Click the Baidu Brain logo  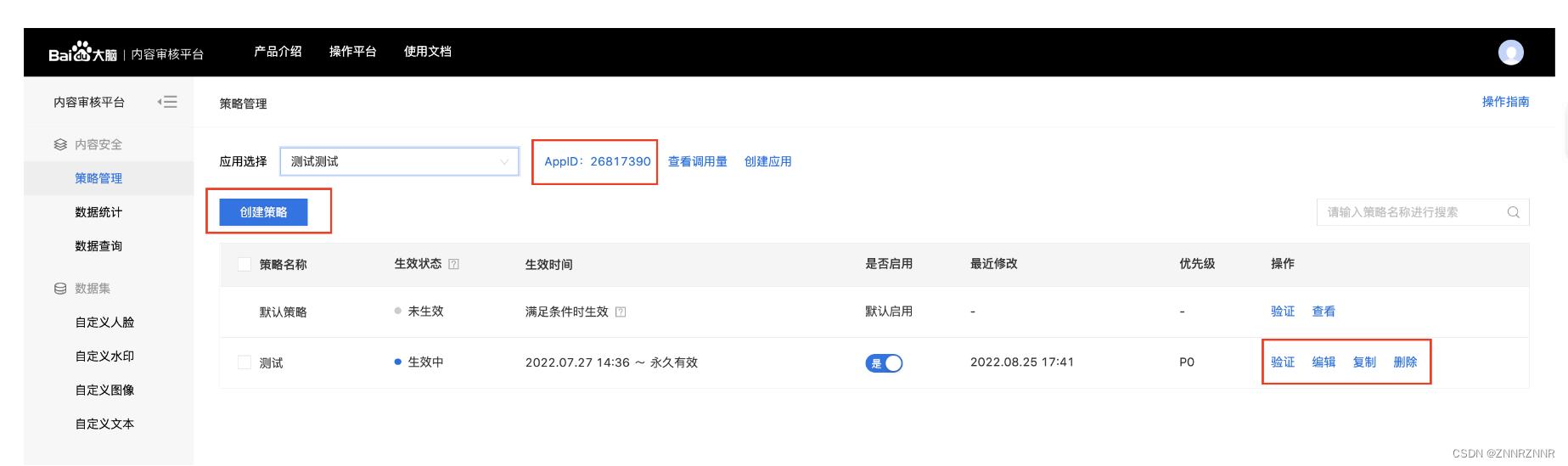pos(82,53)
